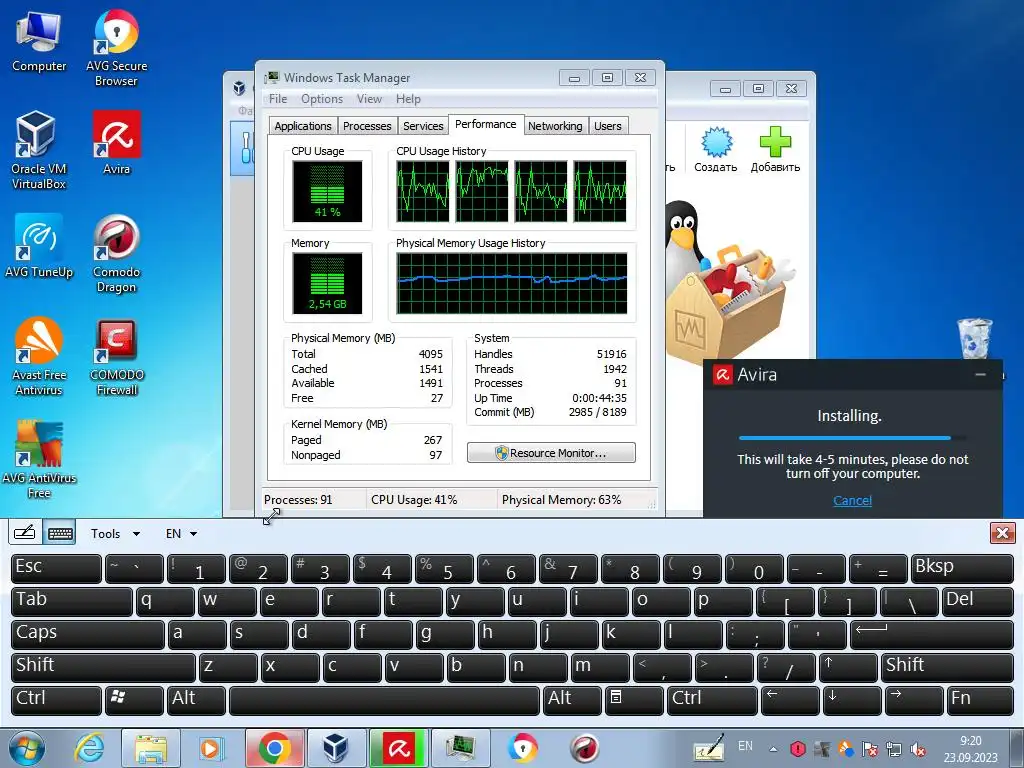Open View menu in Task Manager
This screenshot has height=768, width=1024.
(369, 99)
